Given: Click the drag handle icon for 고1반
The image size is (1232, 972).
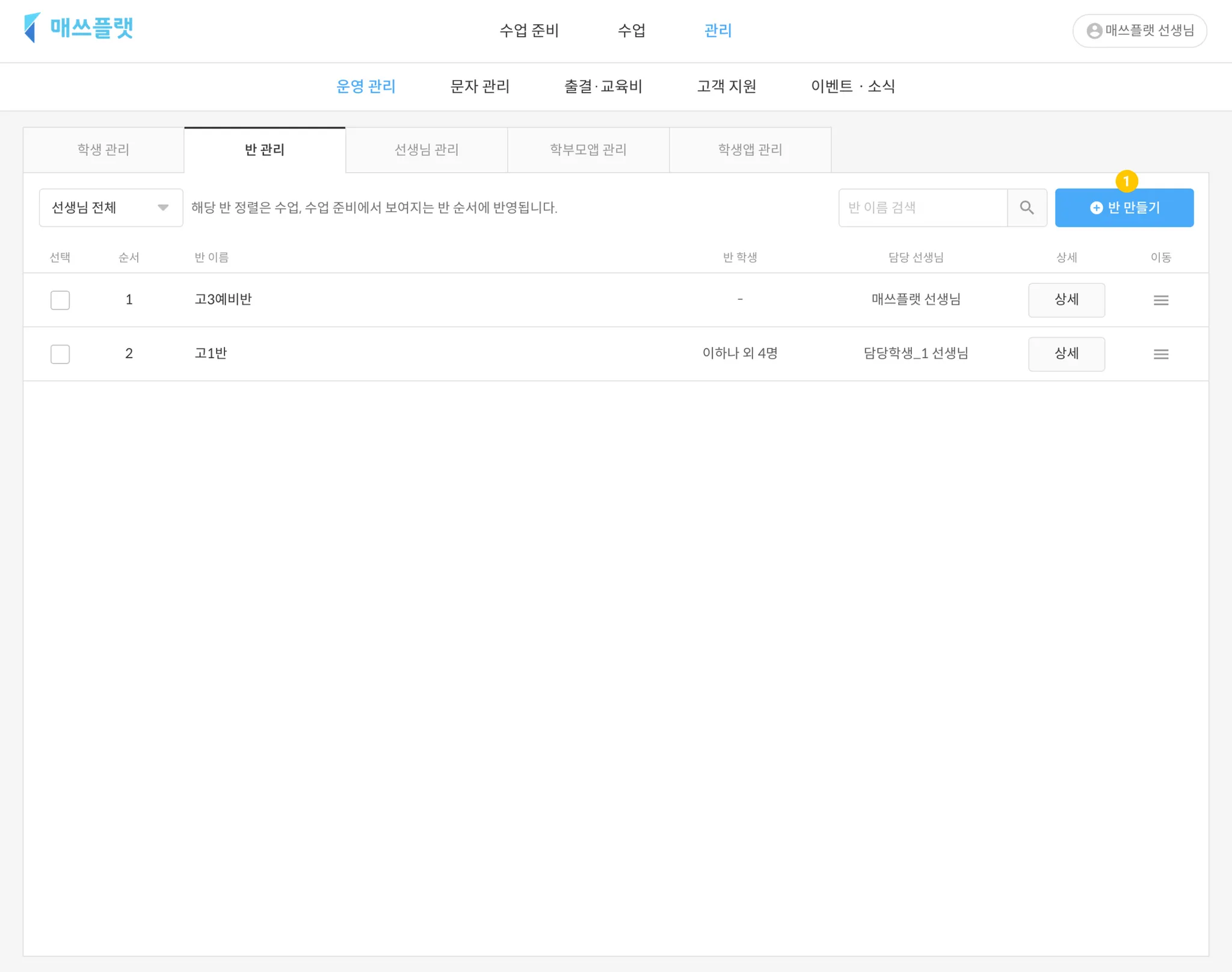Looking at the screenshot, I should pyautogui.click(x=1160, y=354).
